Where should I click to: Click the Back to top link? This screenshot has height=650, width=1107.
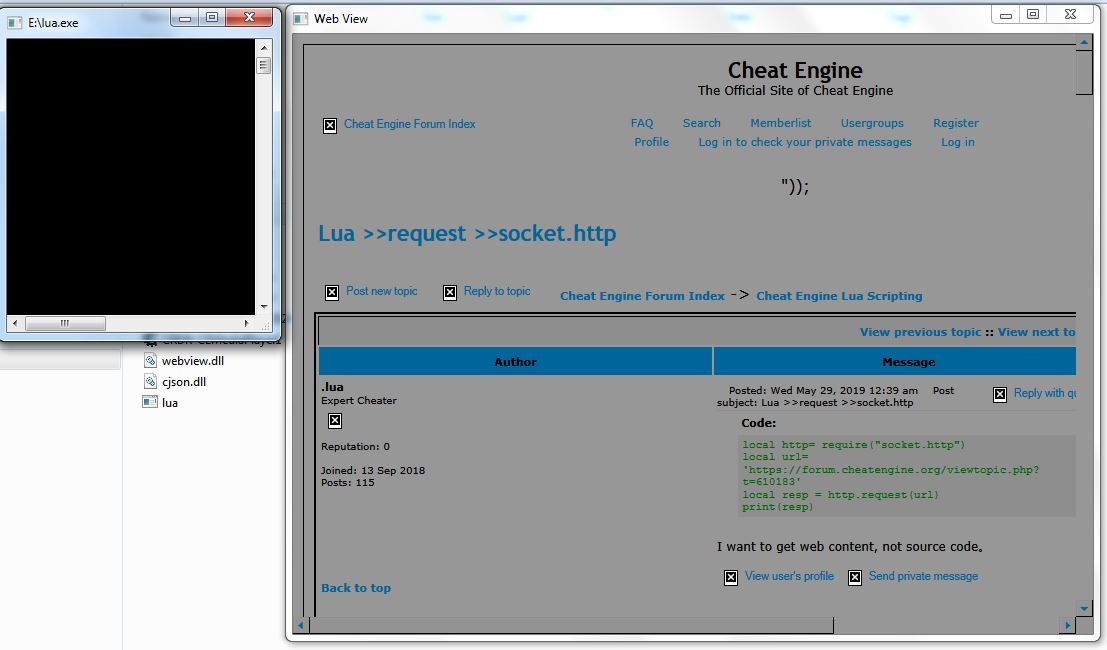(356, 588)
